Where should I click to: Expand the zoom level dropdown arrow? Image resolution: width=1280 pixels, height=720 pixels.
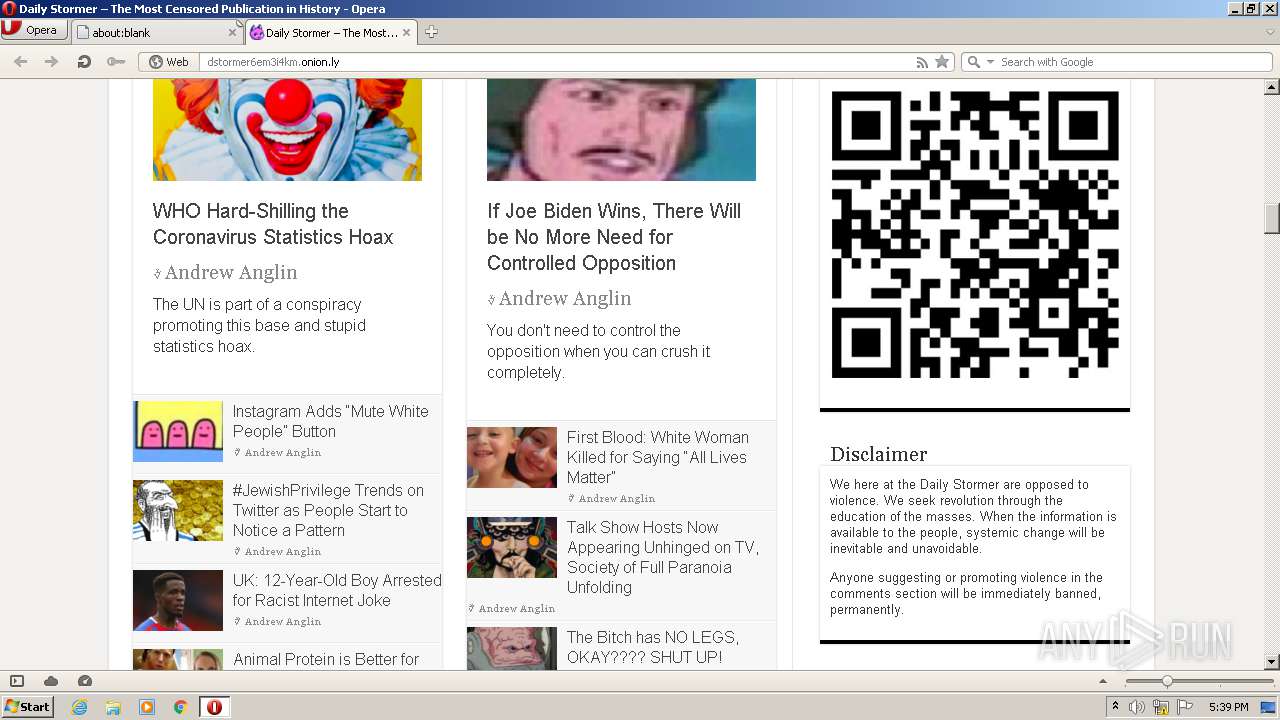click(1105, 681)
